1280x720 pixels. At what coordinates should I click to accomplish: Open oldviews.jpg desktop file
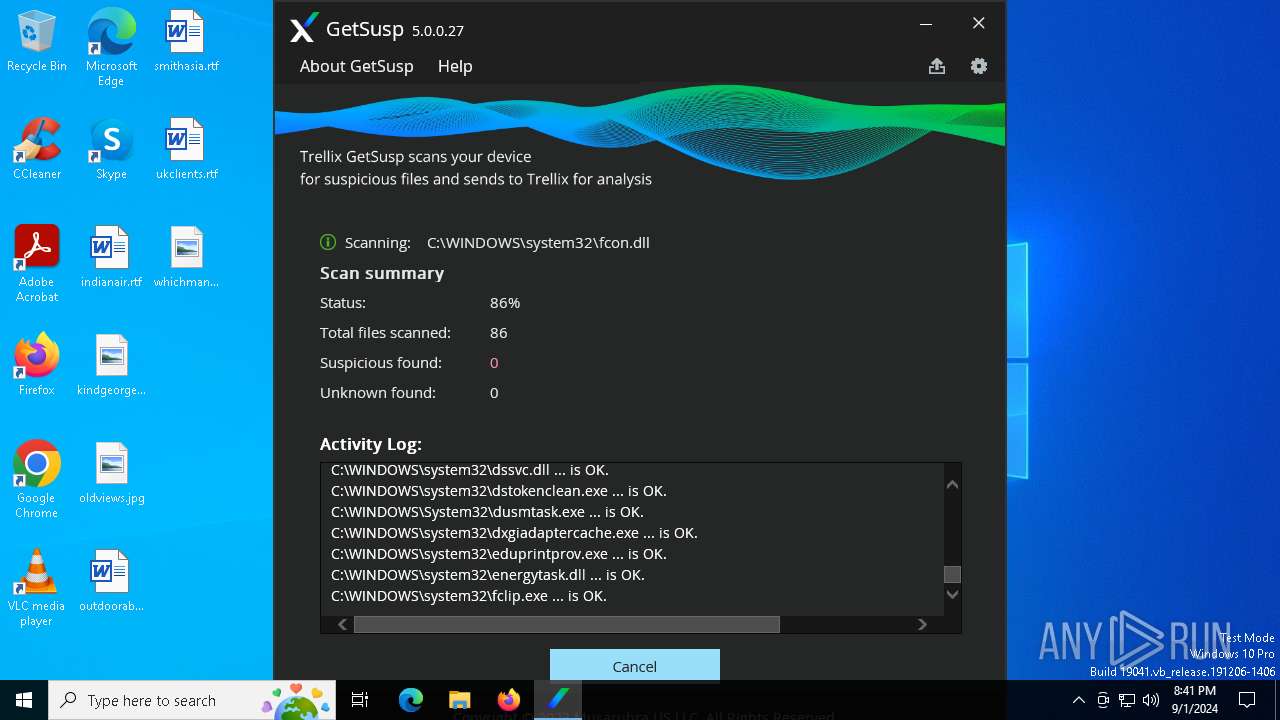[111, 473]
